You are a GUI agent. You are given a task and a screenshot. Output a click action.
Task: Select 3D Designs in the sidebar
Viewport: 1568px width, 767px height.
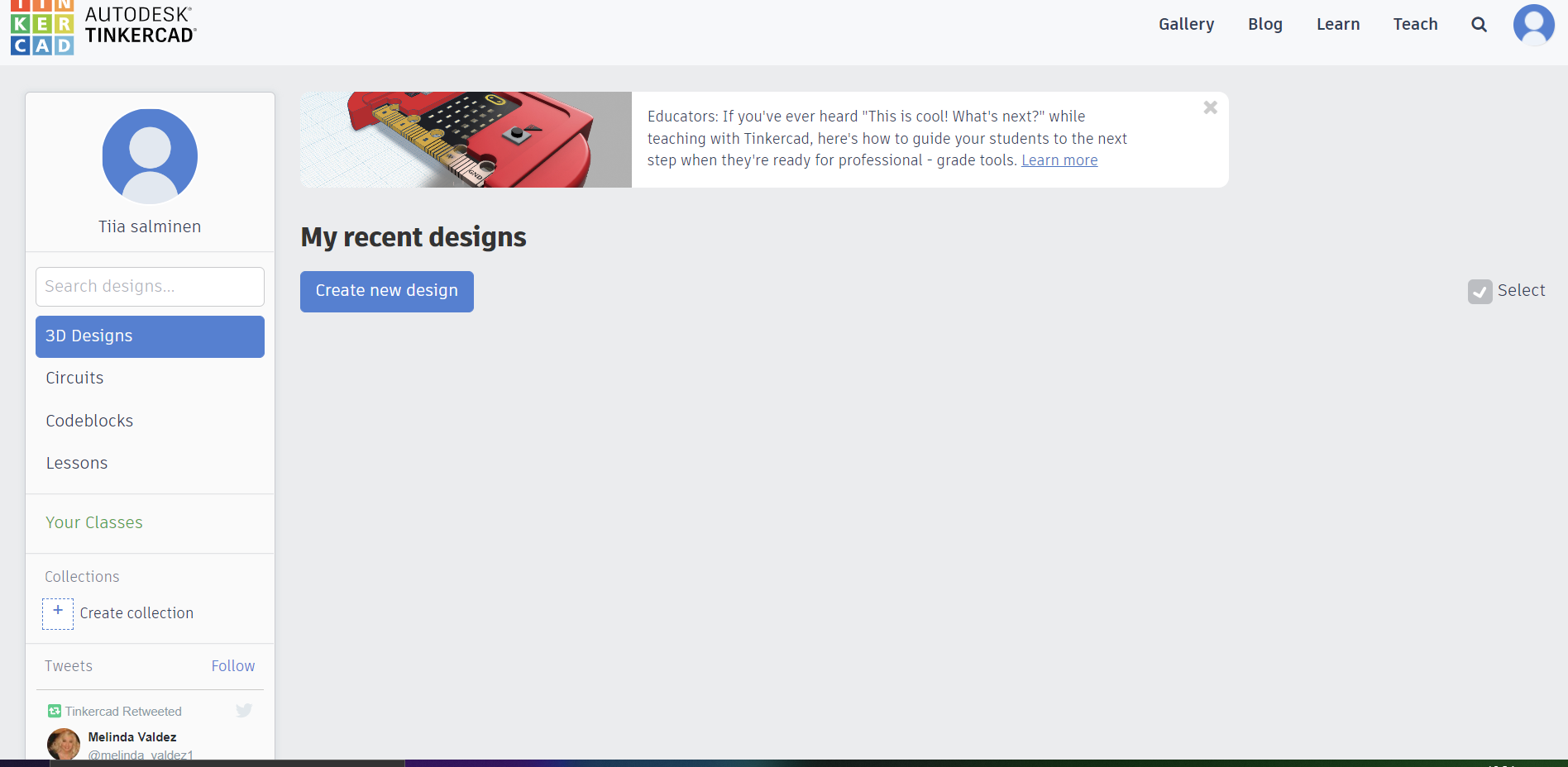click(x=150, y=336)
